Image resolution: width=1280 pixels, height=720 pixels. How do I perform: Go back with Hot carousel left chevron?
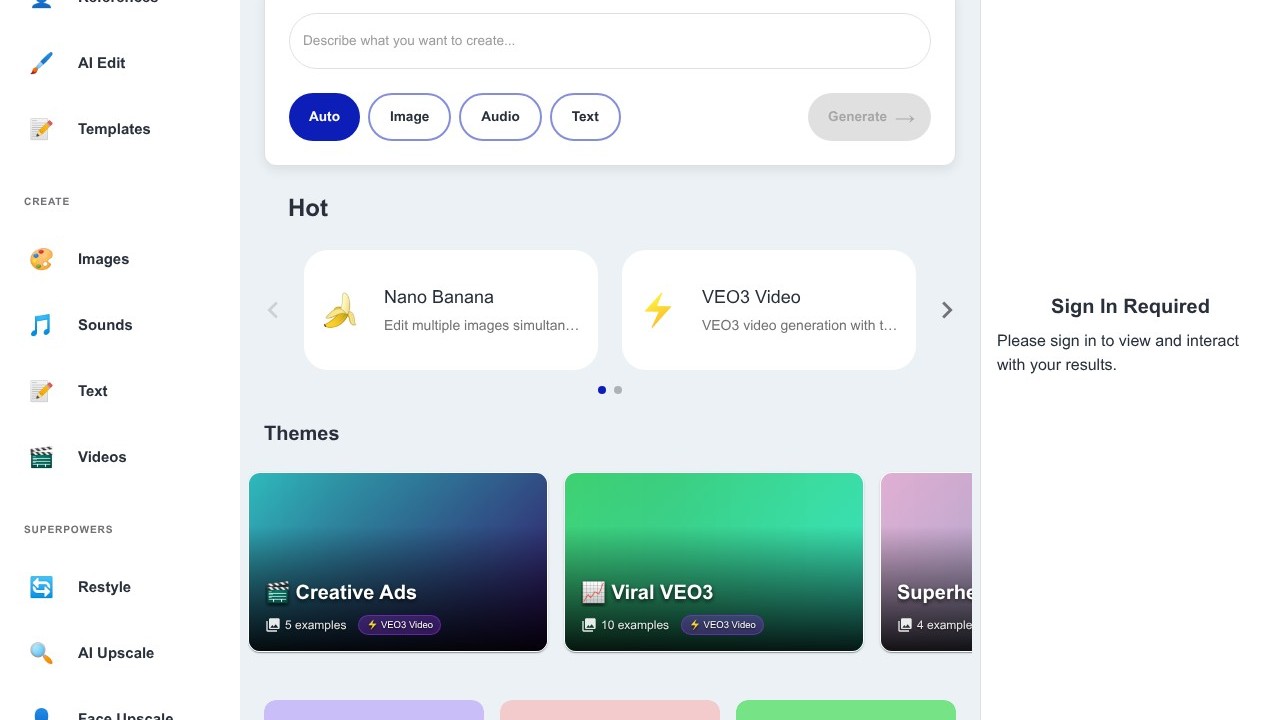pos(272,310)
